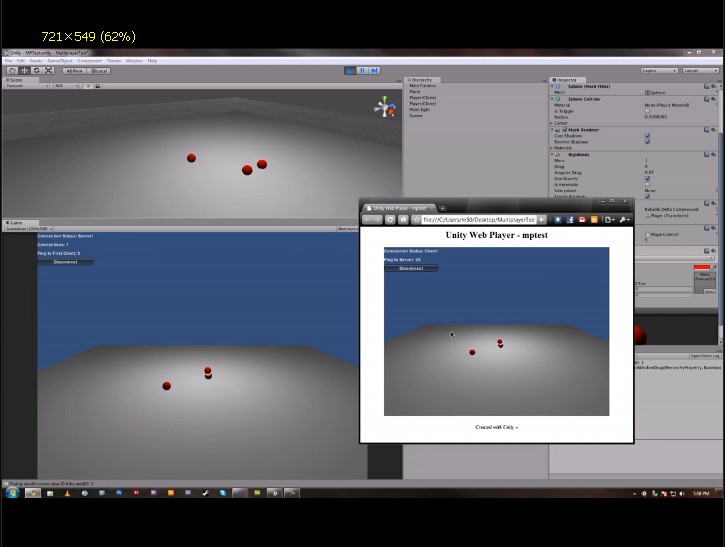The image size is (725, 547).
Task: Expand the Materials property
Action: pos(552,148)
